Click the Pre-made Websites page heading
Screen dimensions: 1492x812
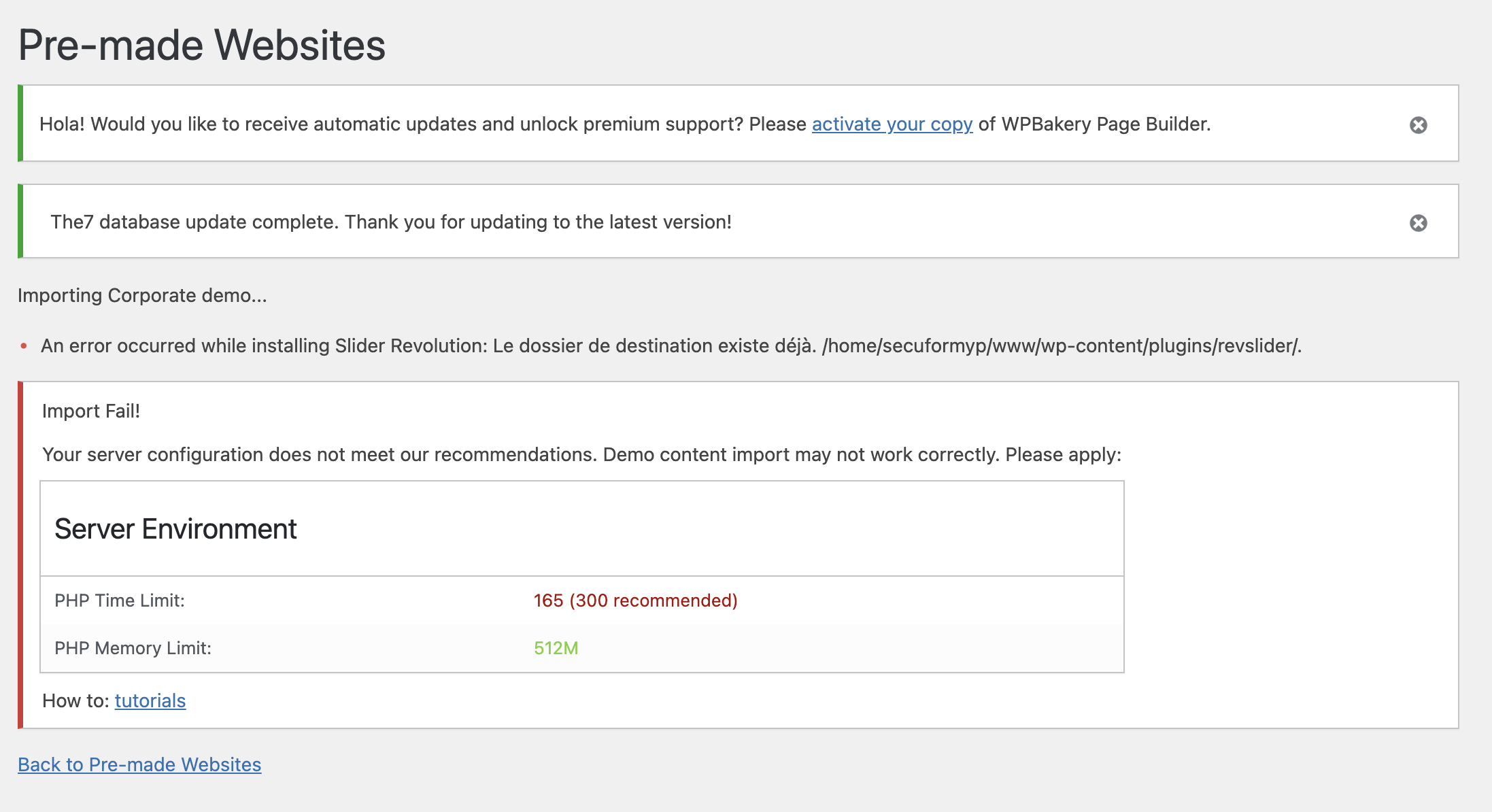click(x=201, y=46)
